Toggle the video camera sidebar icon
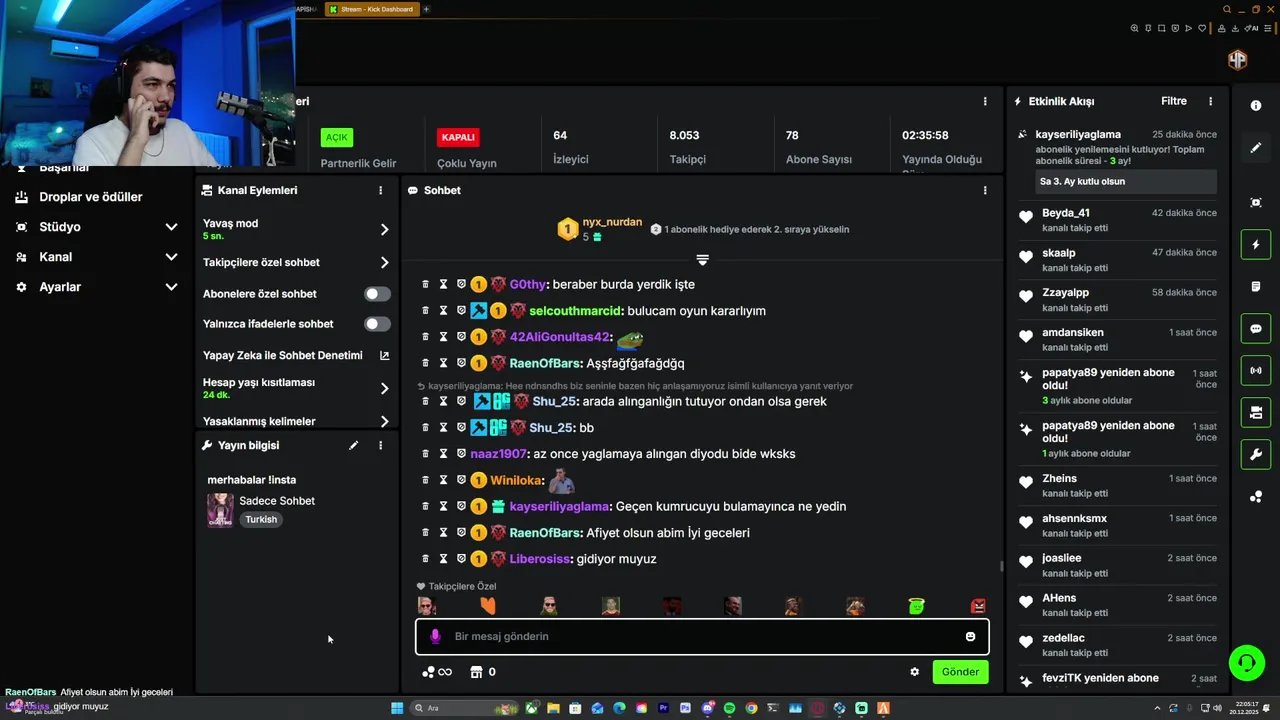The height and width of the screenshot is (720, 1280). point(1256,412)
